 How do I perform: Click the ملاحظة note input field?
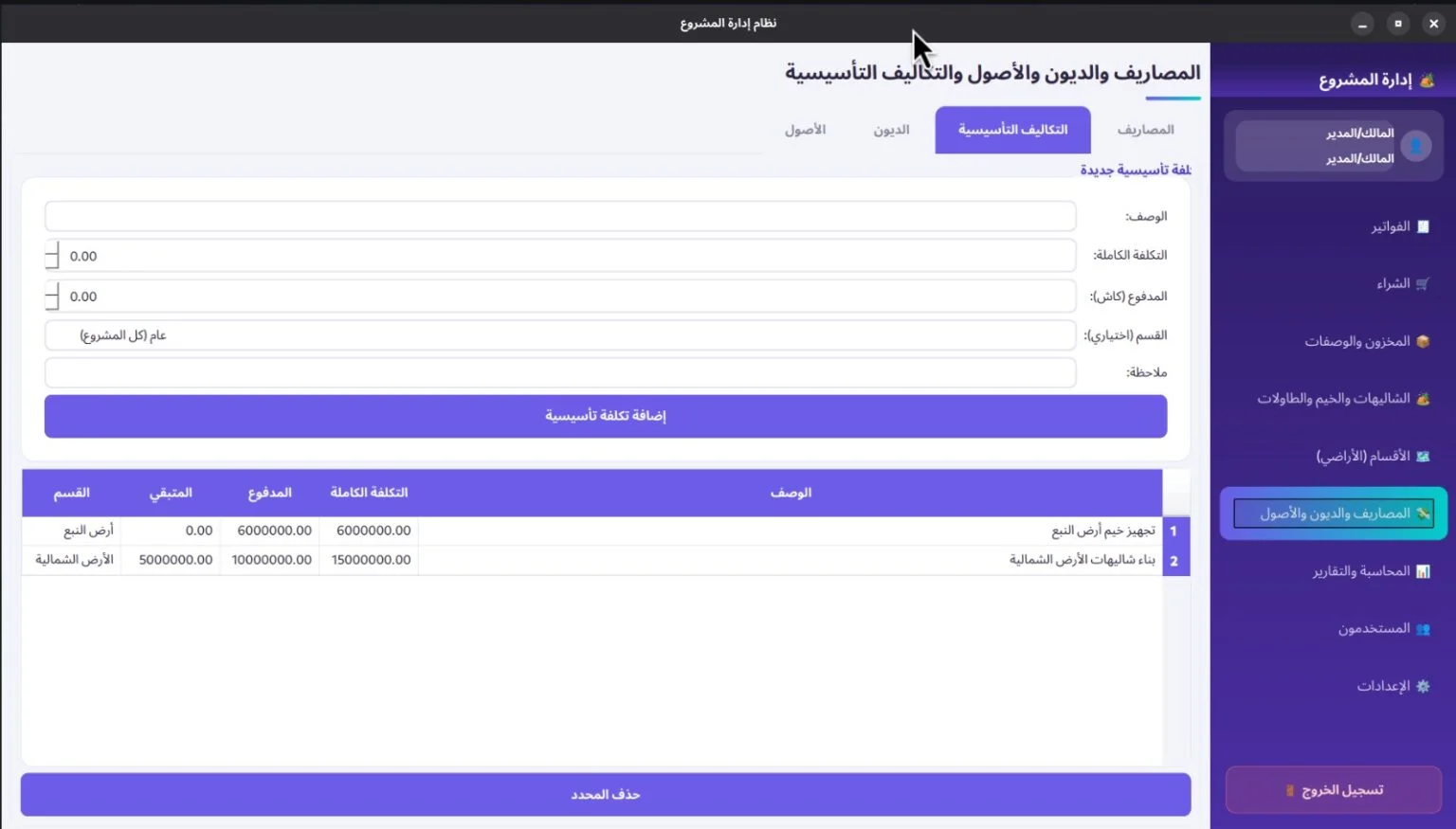coord(560,372)
